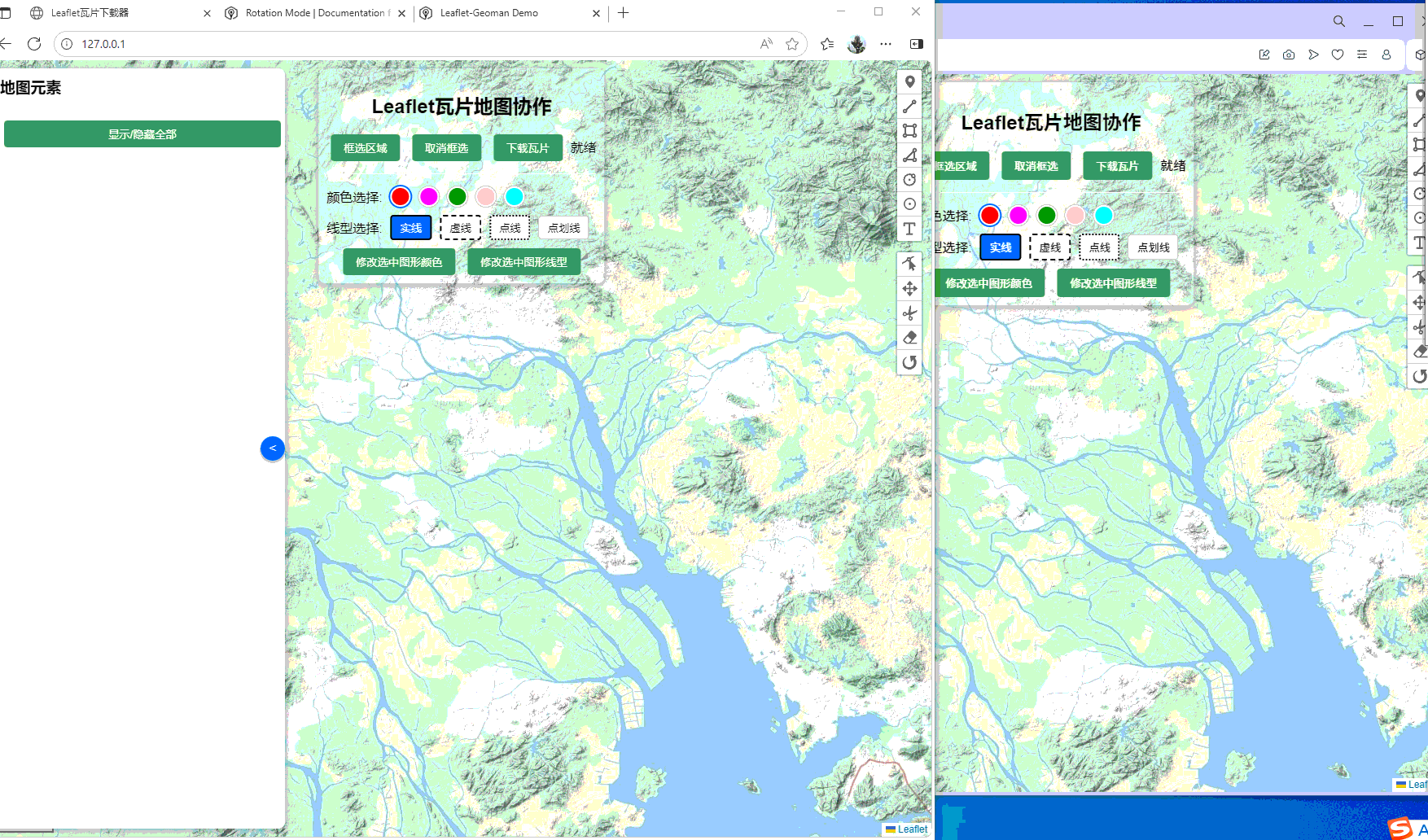Screen dimensions: 1428x840
Task: Select the Draw Rectangle tool in left browser map
Action: (x=909, y=131)
